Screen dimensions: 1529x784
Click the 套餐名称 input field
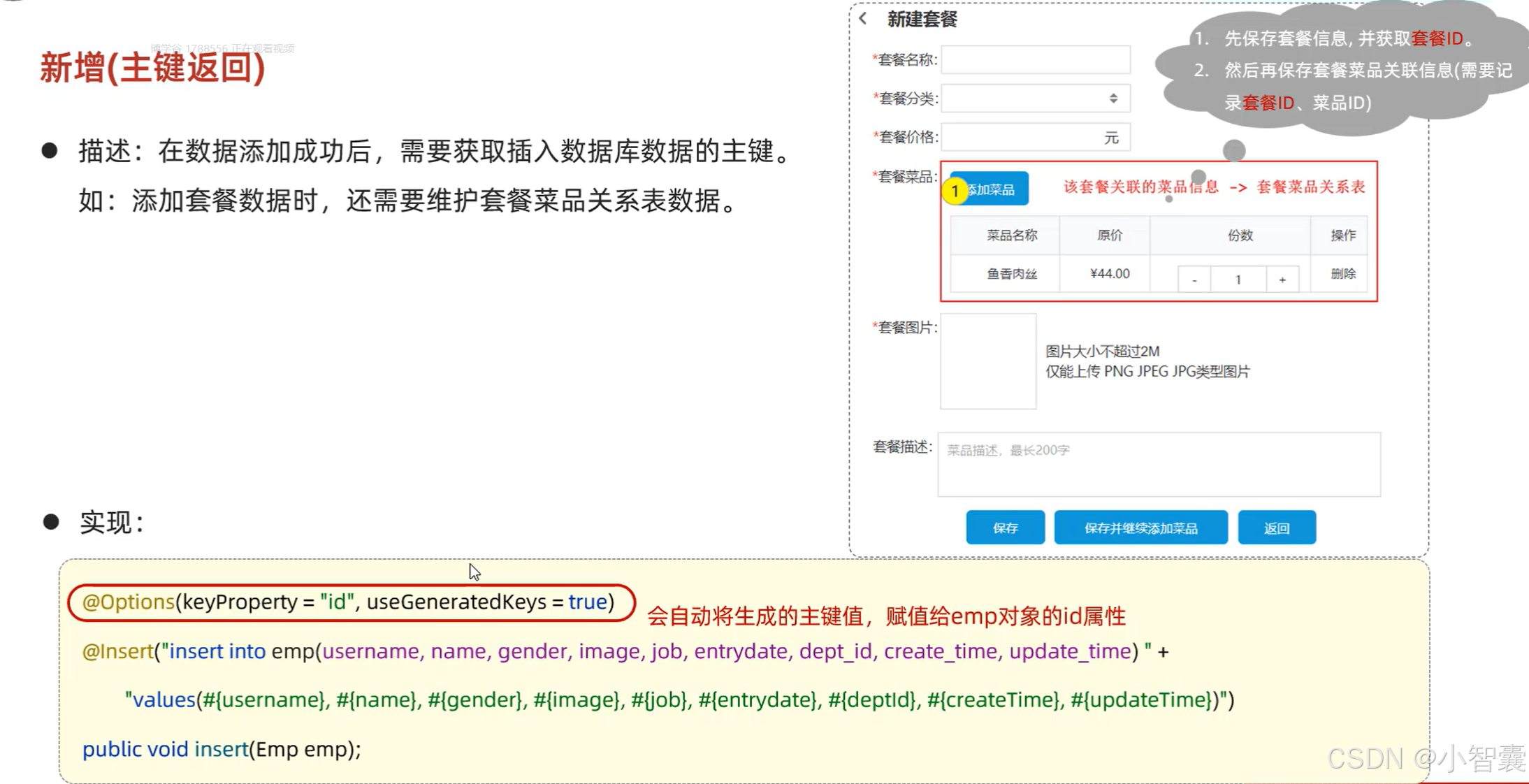(x=1036, y=59)
